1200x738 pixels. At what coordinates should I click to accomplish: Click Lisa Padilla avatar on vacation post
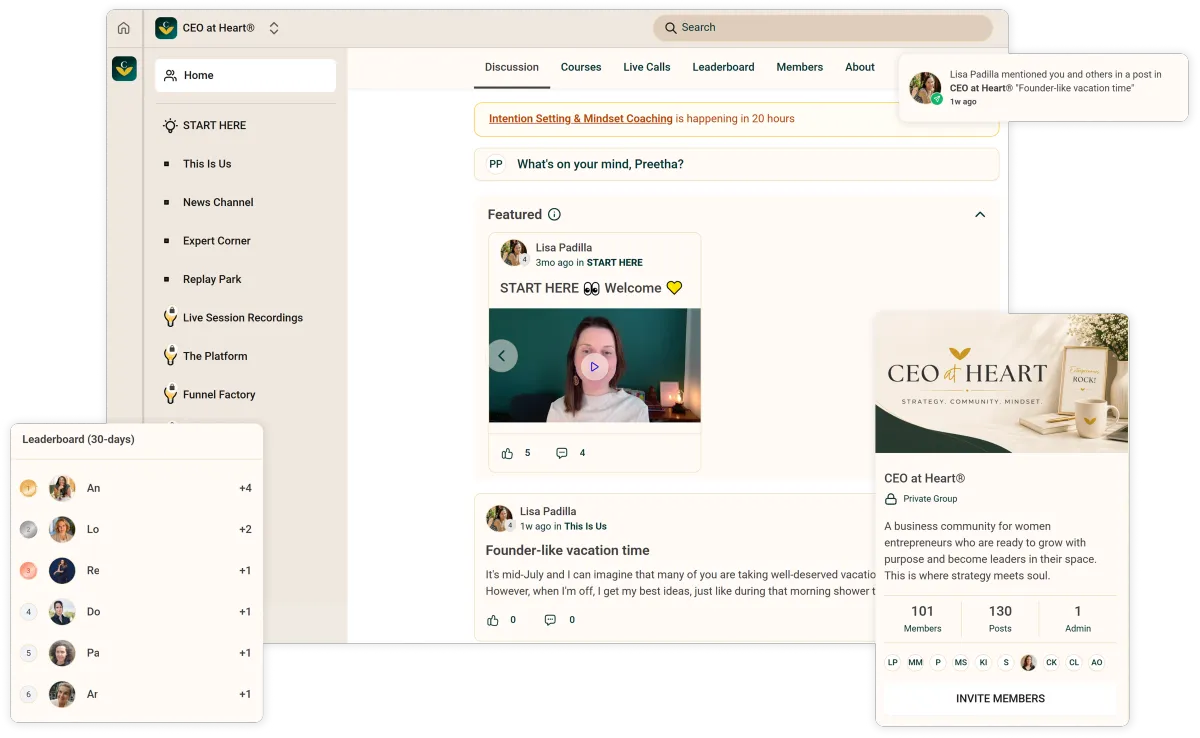(499, 518)
